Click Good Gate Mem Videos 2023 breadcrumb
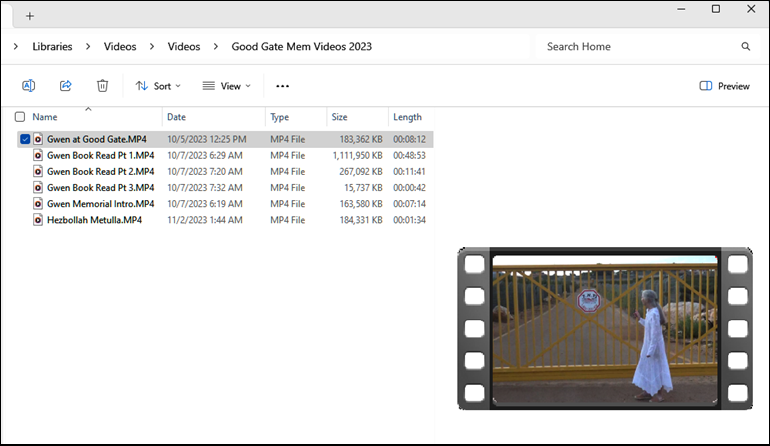Image resolution: width=770 pixels, height=446 pixels. point(302,47)
